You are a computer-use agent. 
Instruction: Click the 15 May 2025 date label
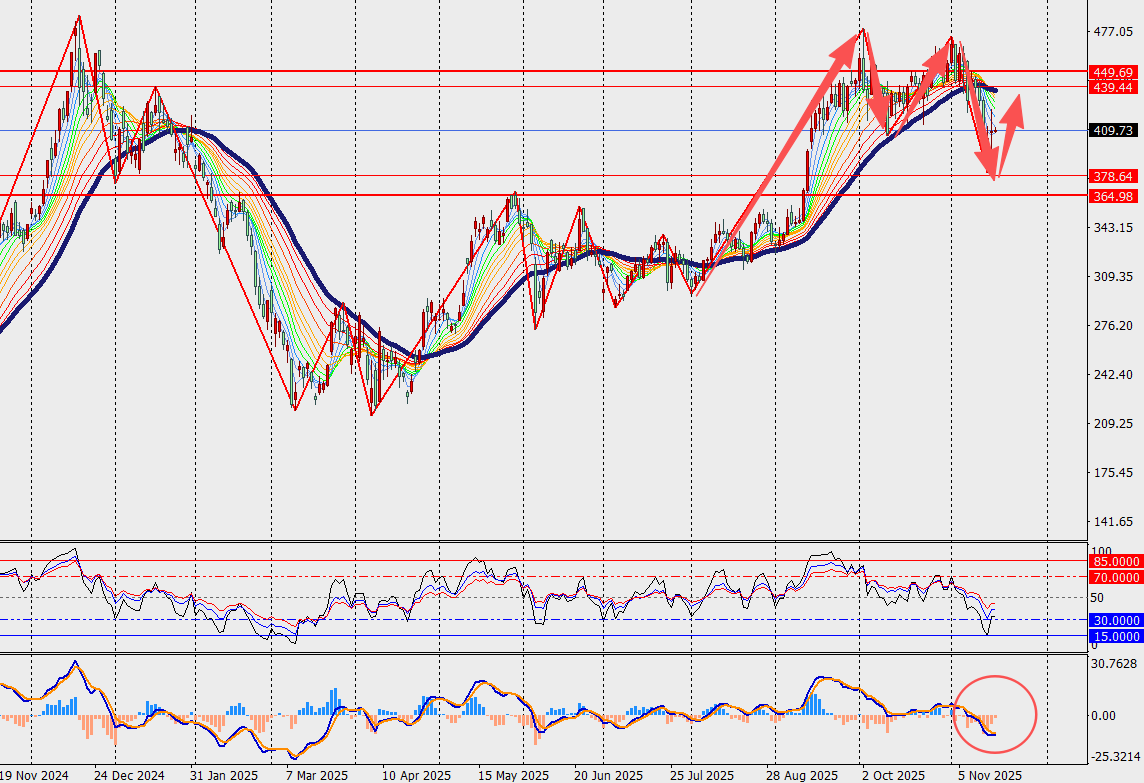click(512, 775)
